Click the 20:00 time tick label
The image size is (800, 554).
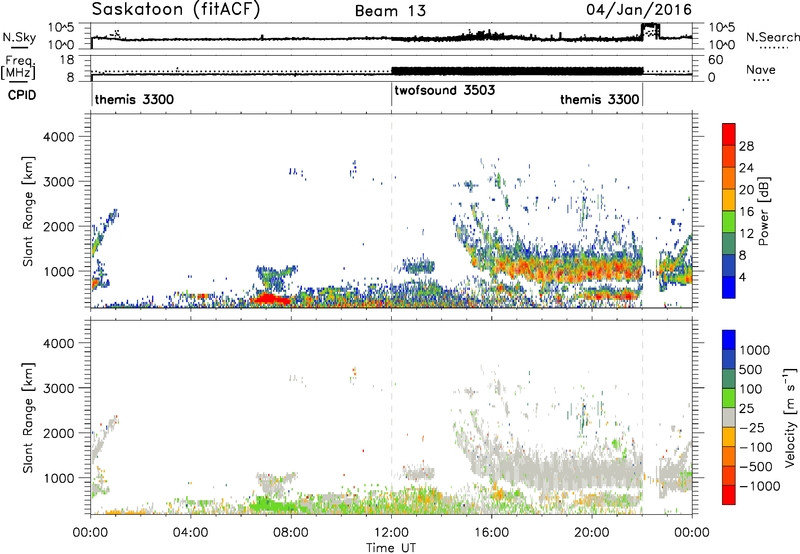592,533
